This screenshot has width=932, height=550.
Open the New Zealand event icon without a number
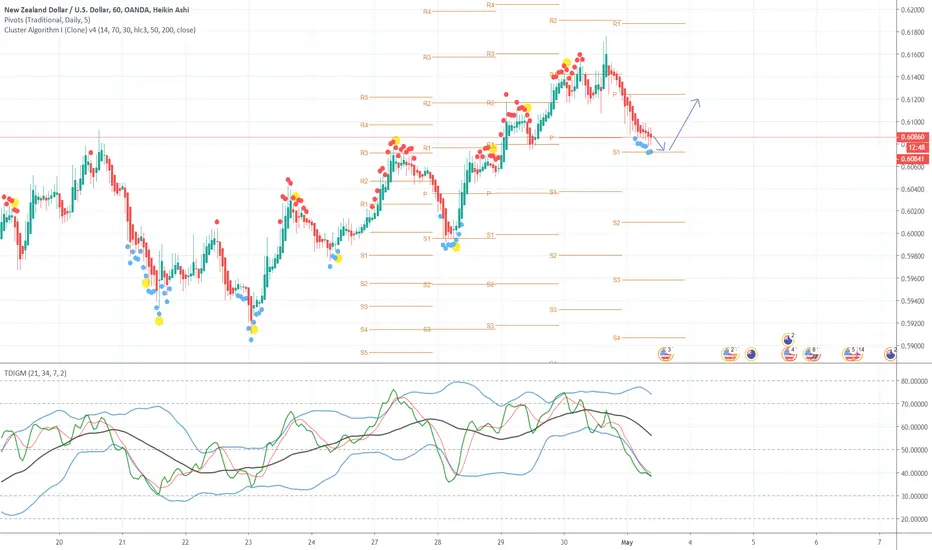751,354
